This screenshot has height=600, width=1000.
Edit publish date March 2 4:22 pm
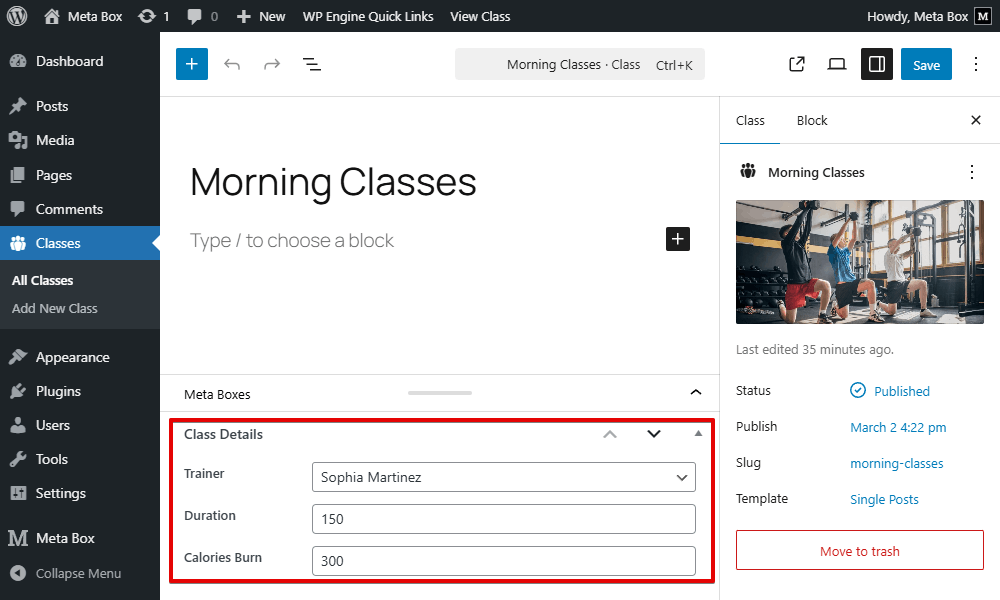tap(898, 427)
